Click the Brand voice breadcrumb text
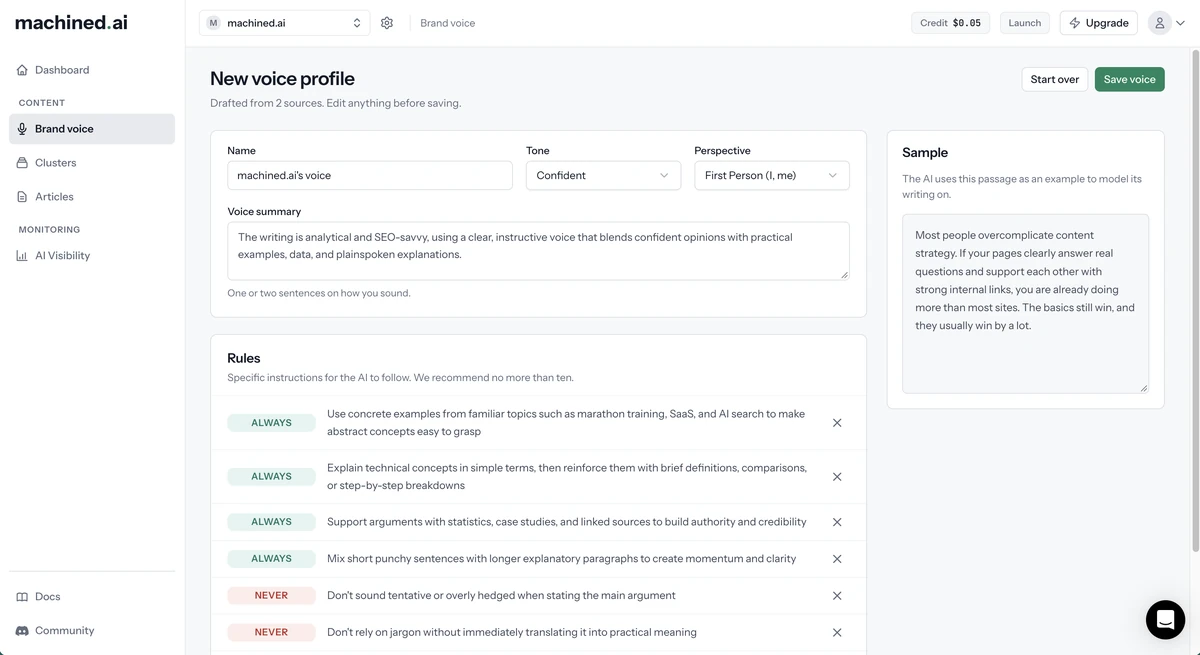The image size is (1200, 655). click(x=448, y=23)
